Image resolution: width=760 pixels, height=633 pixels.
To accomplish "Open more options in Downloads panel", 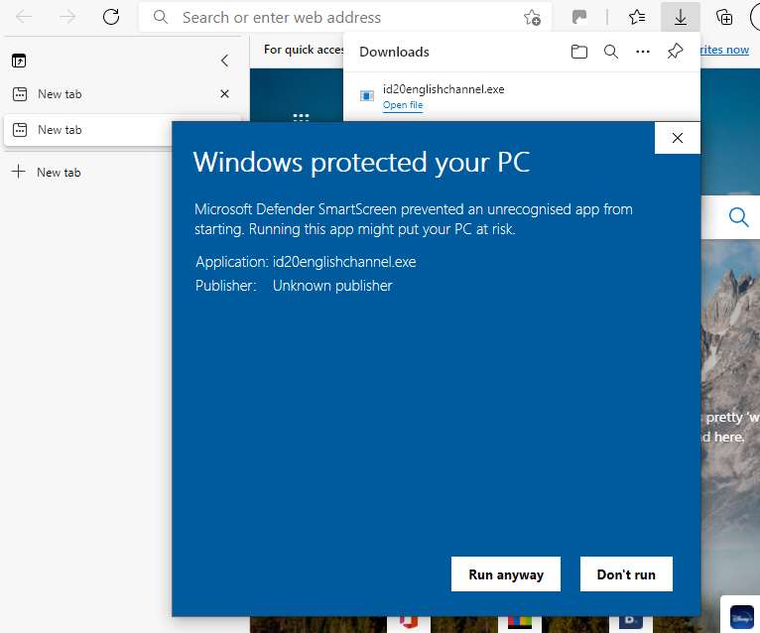I will coord(643,51).
